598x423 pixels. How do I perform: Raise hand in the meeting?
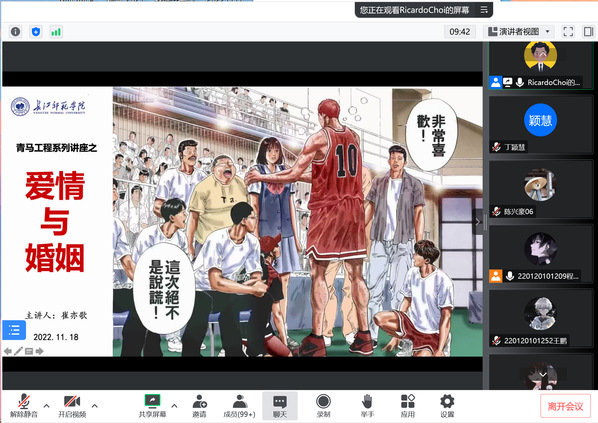click(x=367, y=406)
